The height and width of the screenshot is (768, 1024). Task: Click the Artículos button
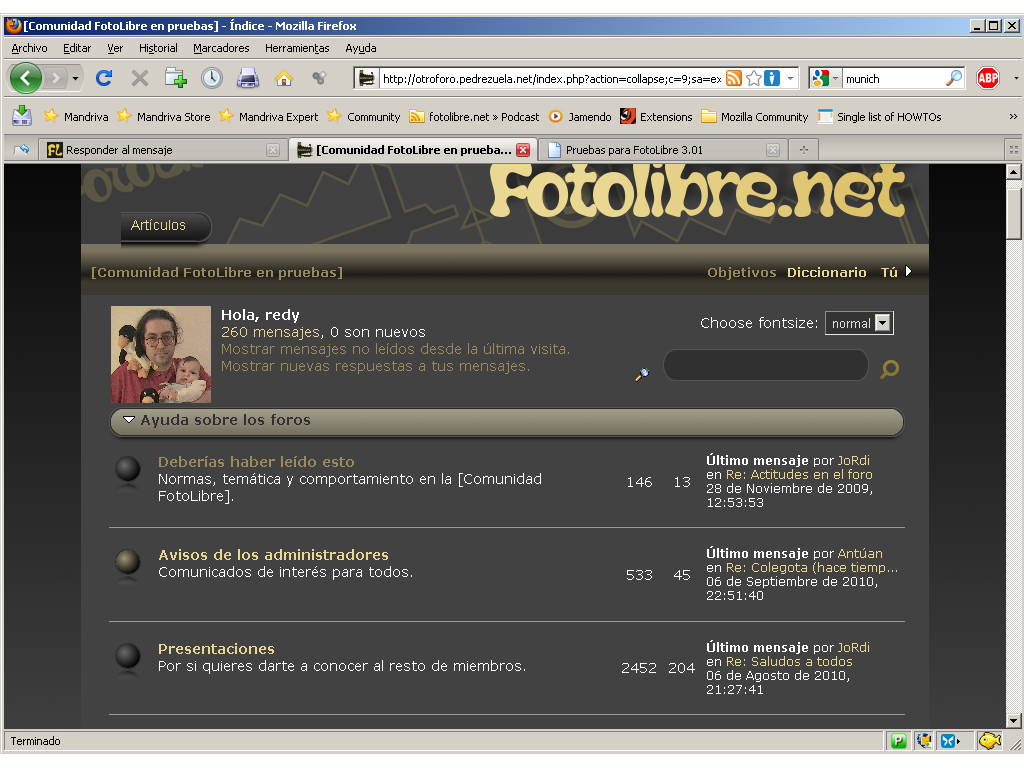[x=166, y=226]
